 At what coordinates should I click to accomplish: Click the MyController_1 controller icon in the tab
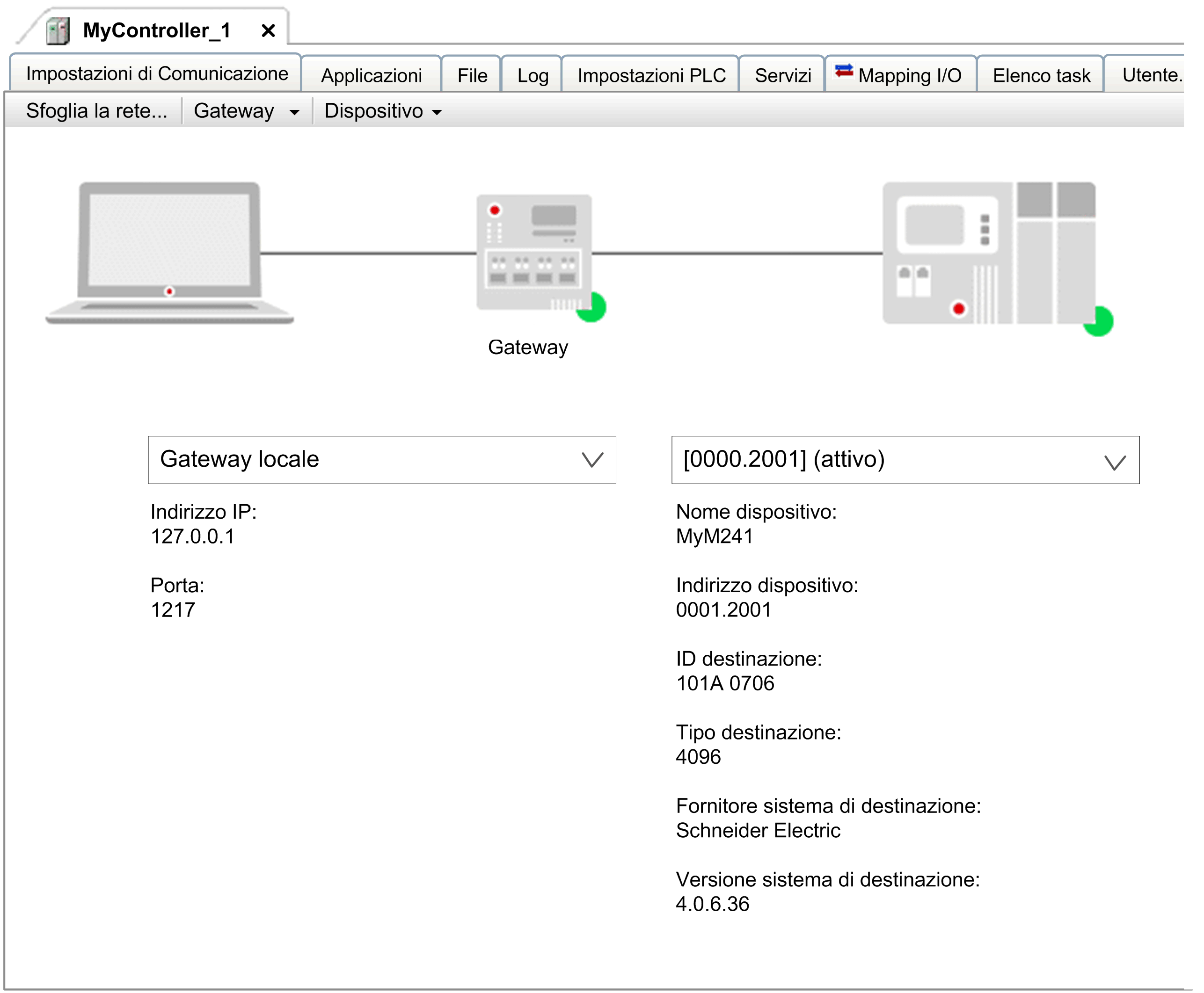[x=58, y=31]
